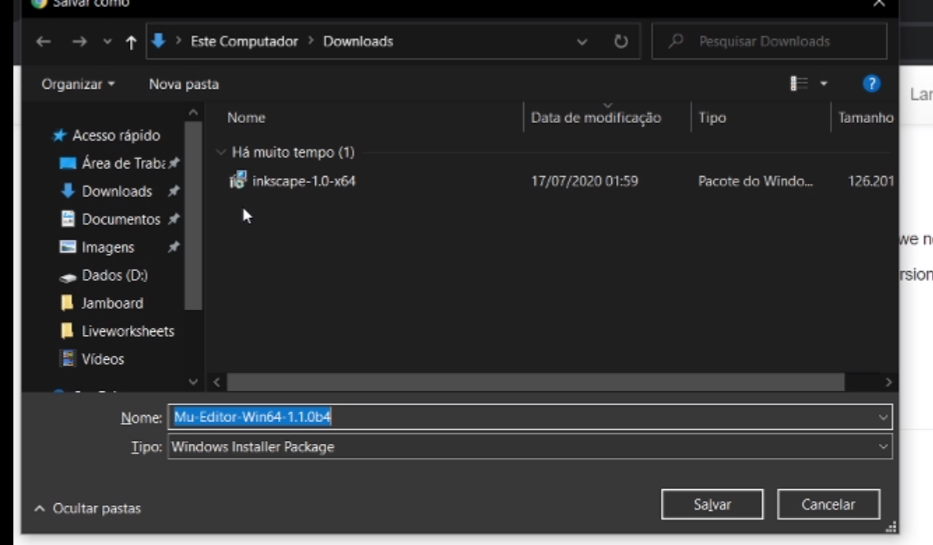Click the search magnifier icon
The height and width of the screenshot is (545, 933).
pyautogui.click(x=675, y=41)
